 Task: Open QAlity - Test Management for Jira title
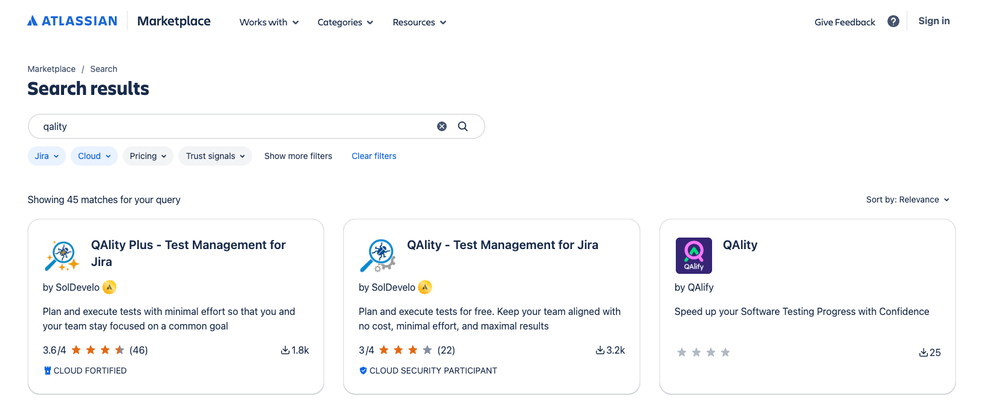pyautogui.click(x=503, y=245)
